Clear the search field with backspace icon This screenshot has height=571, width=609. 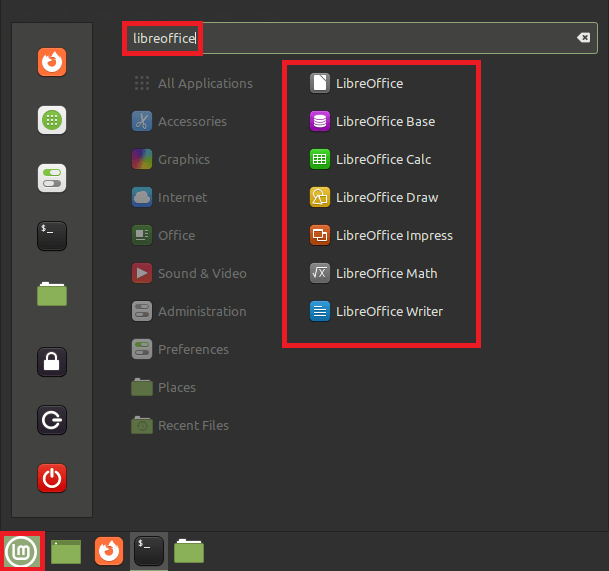583,38
